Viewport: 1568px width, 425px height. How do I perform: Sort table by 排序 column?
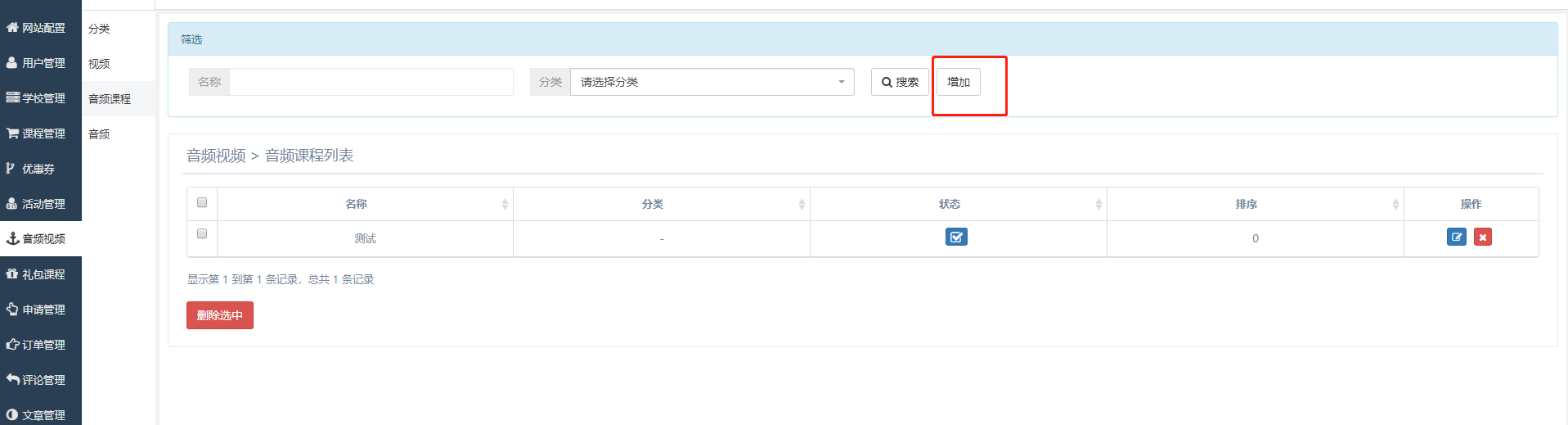1256,204
